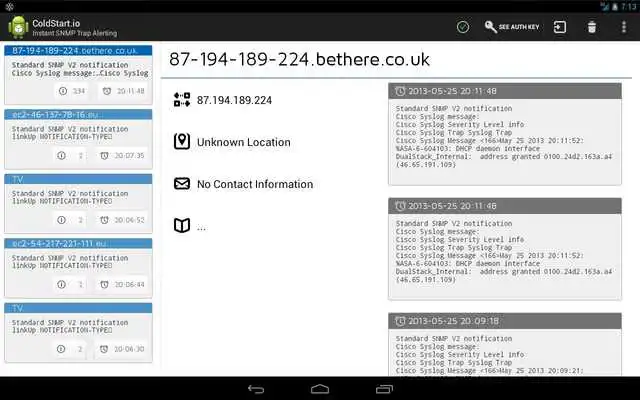
Task: Open trap entry dated 2013-05-25 20:09:18
Action: [505, 321]
